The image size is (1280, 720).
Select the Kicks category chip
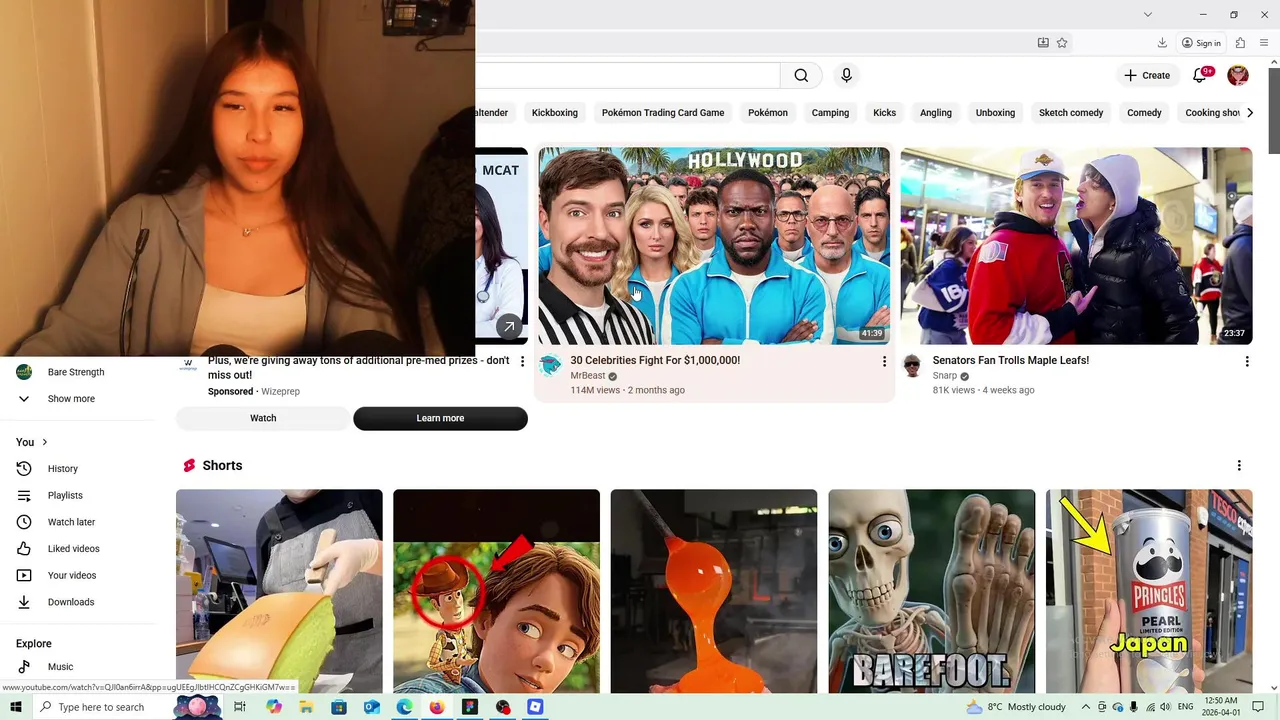[x=884, y=113]
